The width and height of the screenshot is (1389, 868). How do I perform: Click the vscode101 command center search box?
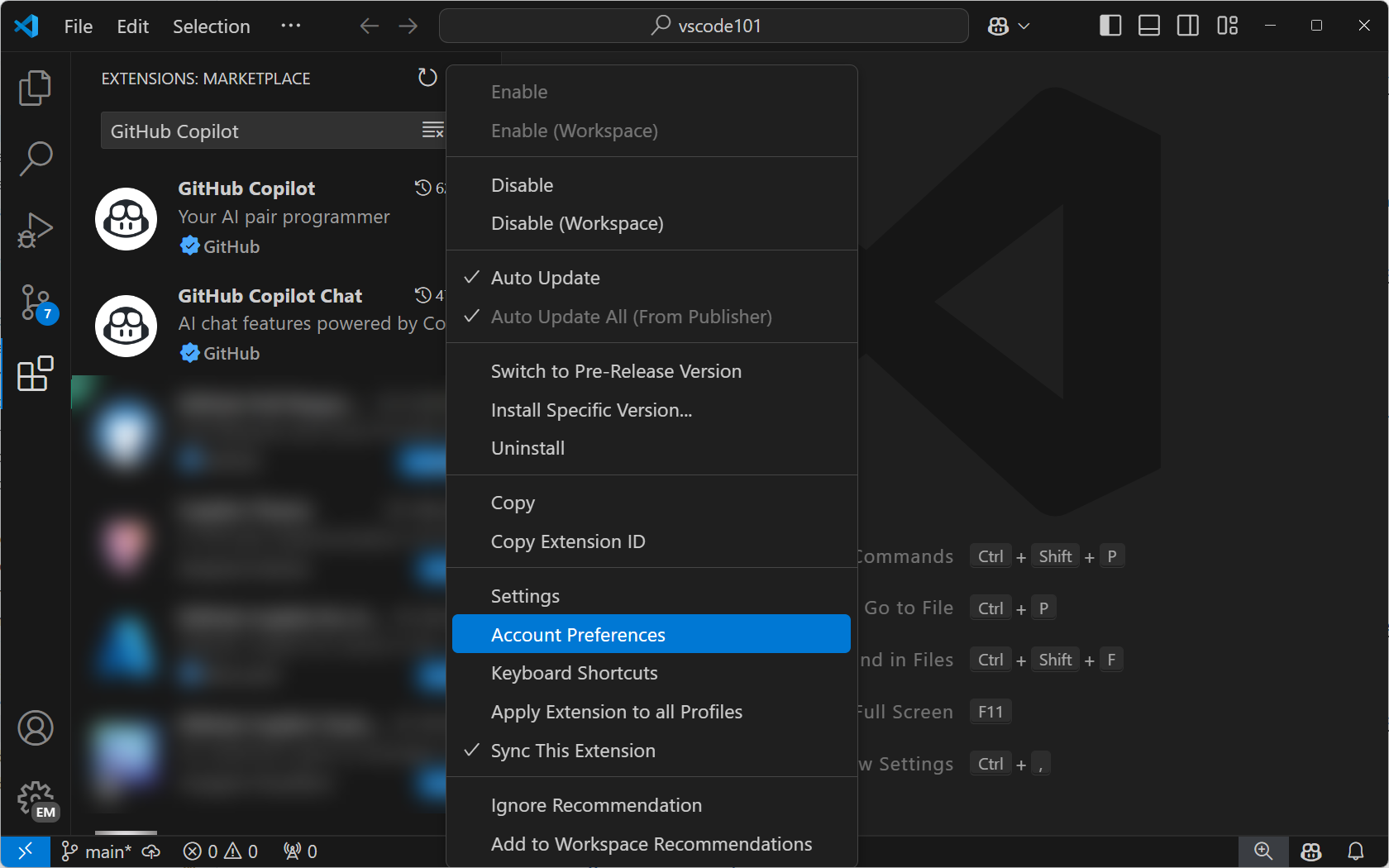pyautogui.click(x=704, y=26)
